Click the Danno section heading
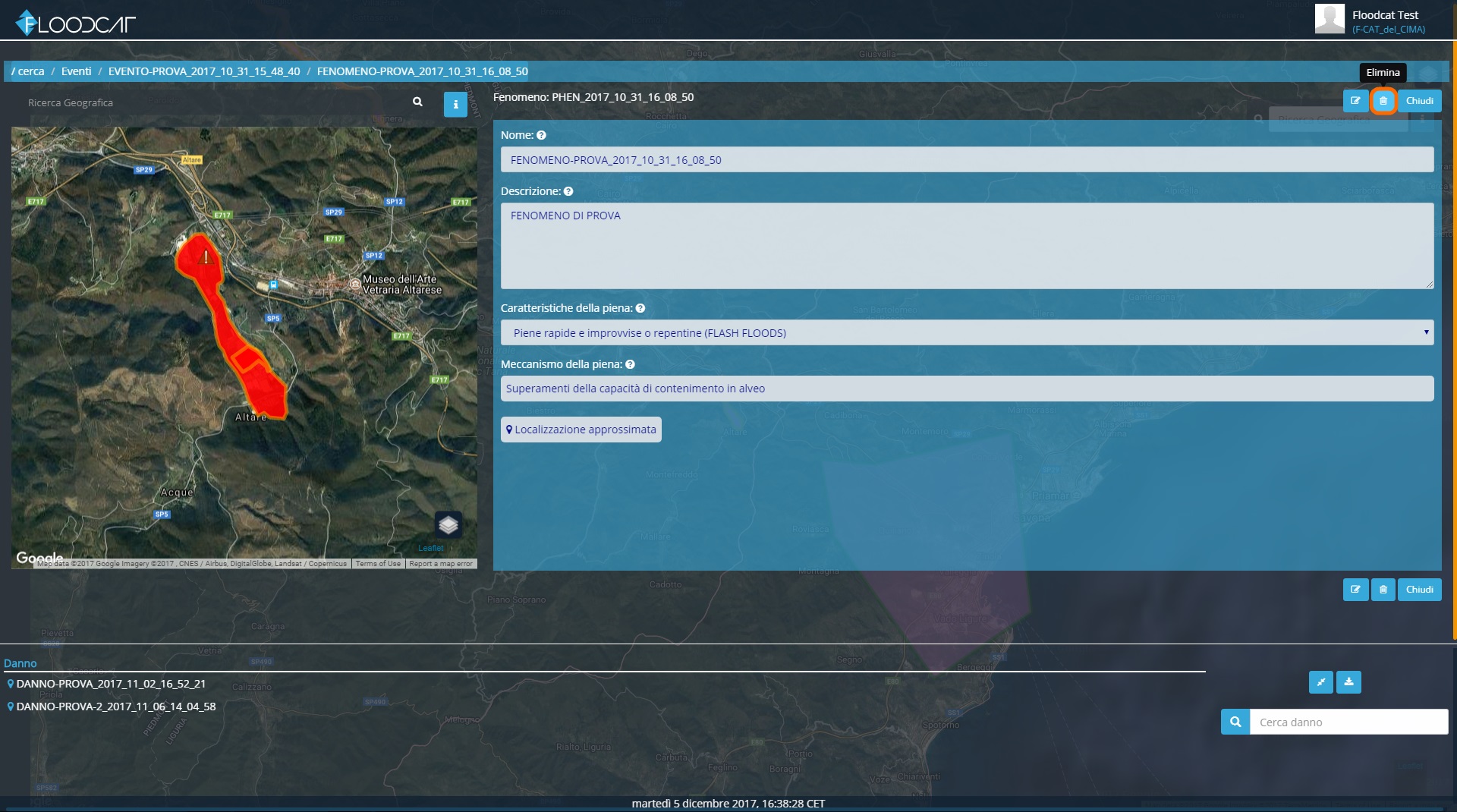Image resolution: width=1457 pixels, height=812 pixels. click(x=20, y=663)
